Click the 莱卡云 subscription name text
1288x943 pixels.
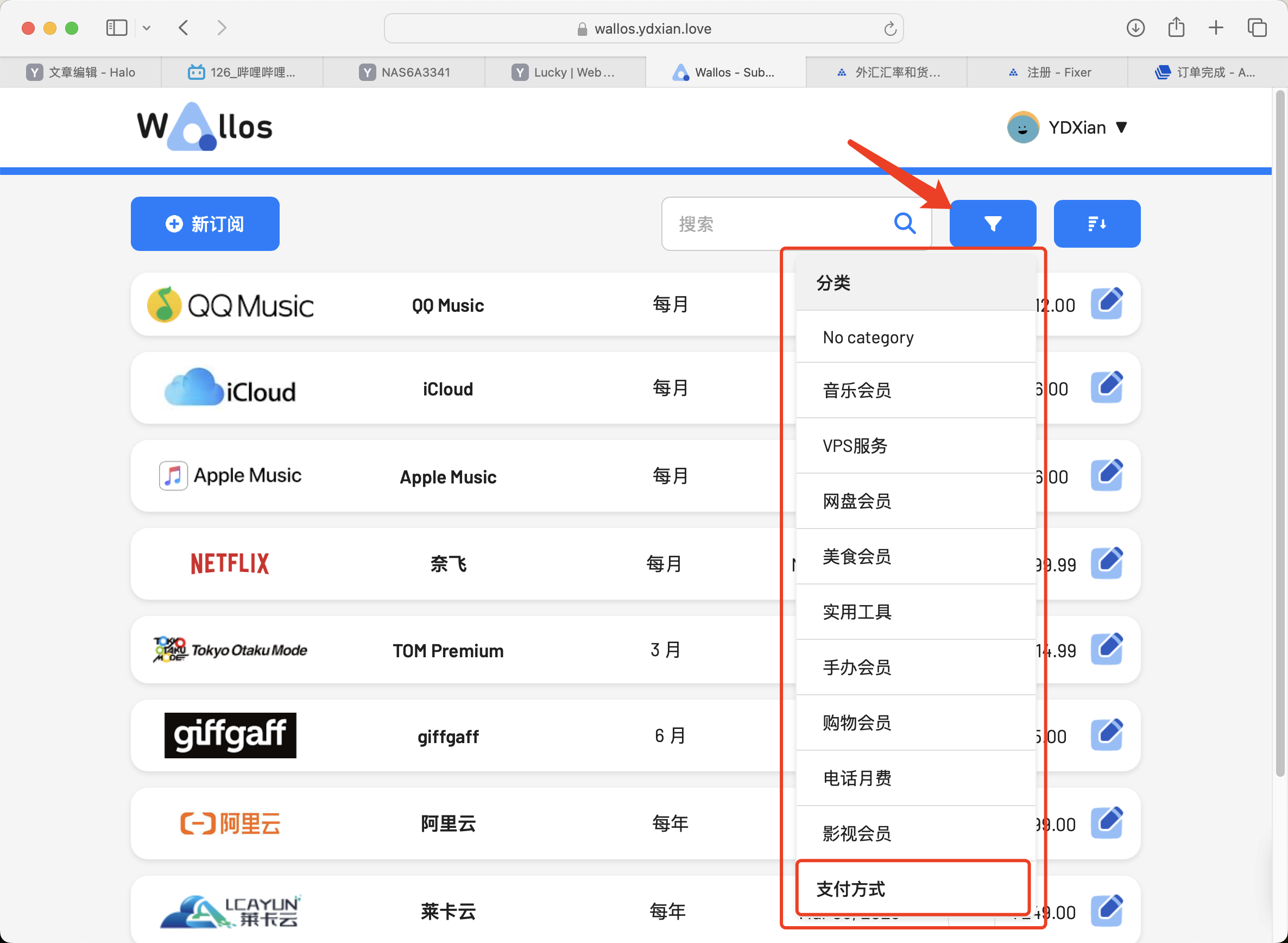pyautogui.click(x=448, y=911)
